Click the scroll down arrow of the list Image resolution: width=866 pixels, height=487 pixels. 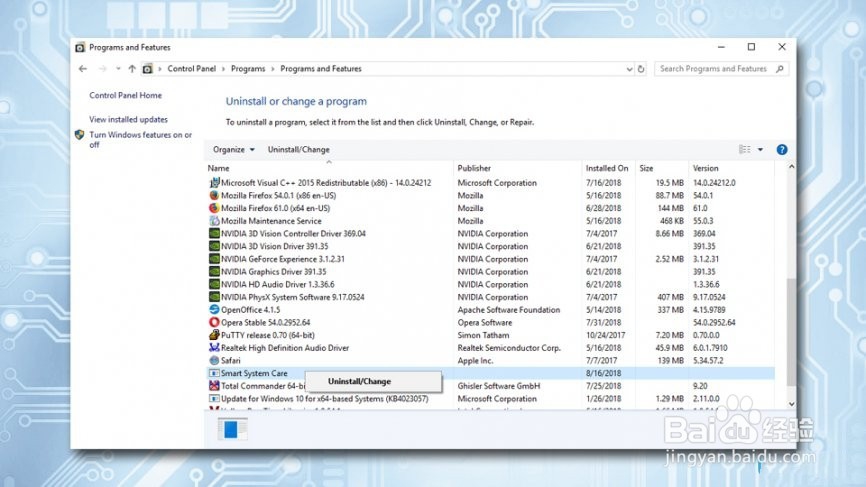point(791,404)
